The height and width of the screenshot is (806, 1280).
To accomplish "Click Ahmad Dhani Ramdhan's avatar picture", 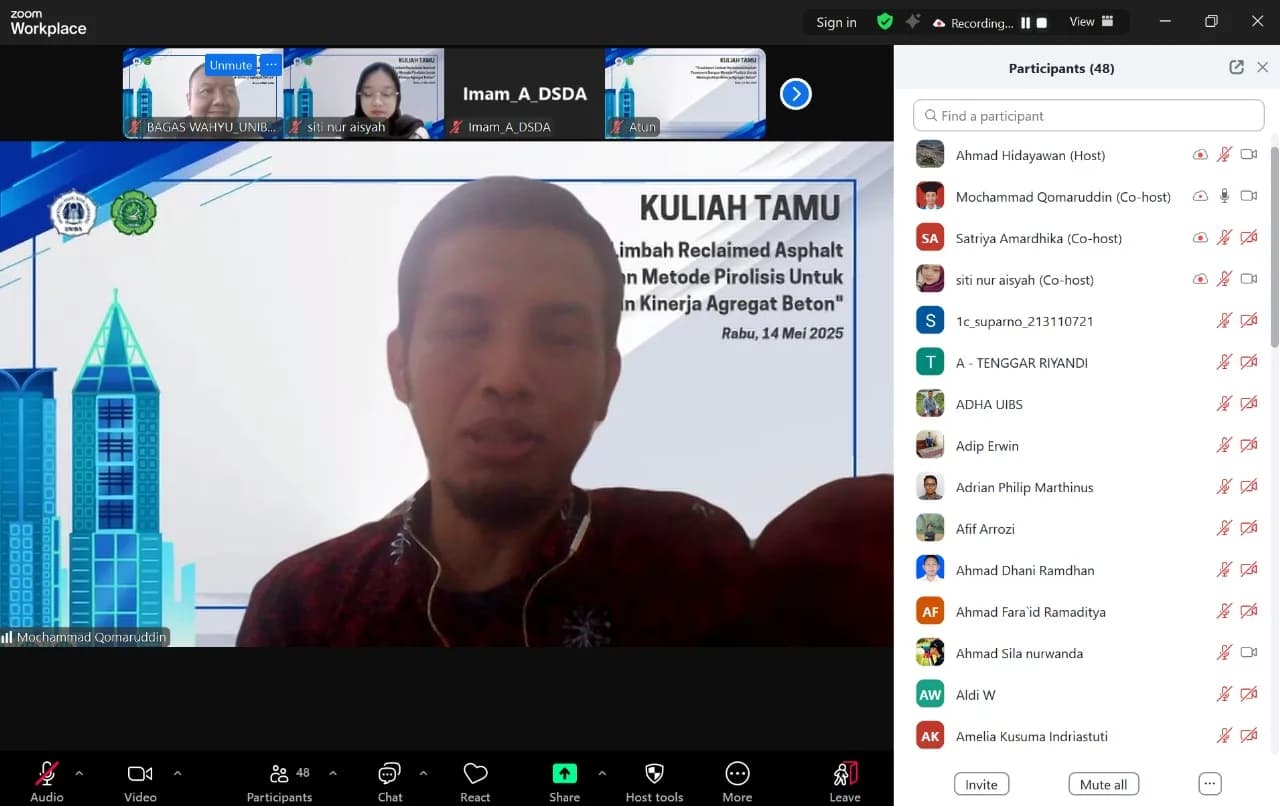I will pyautogui.click(x=930, y=570).
